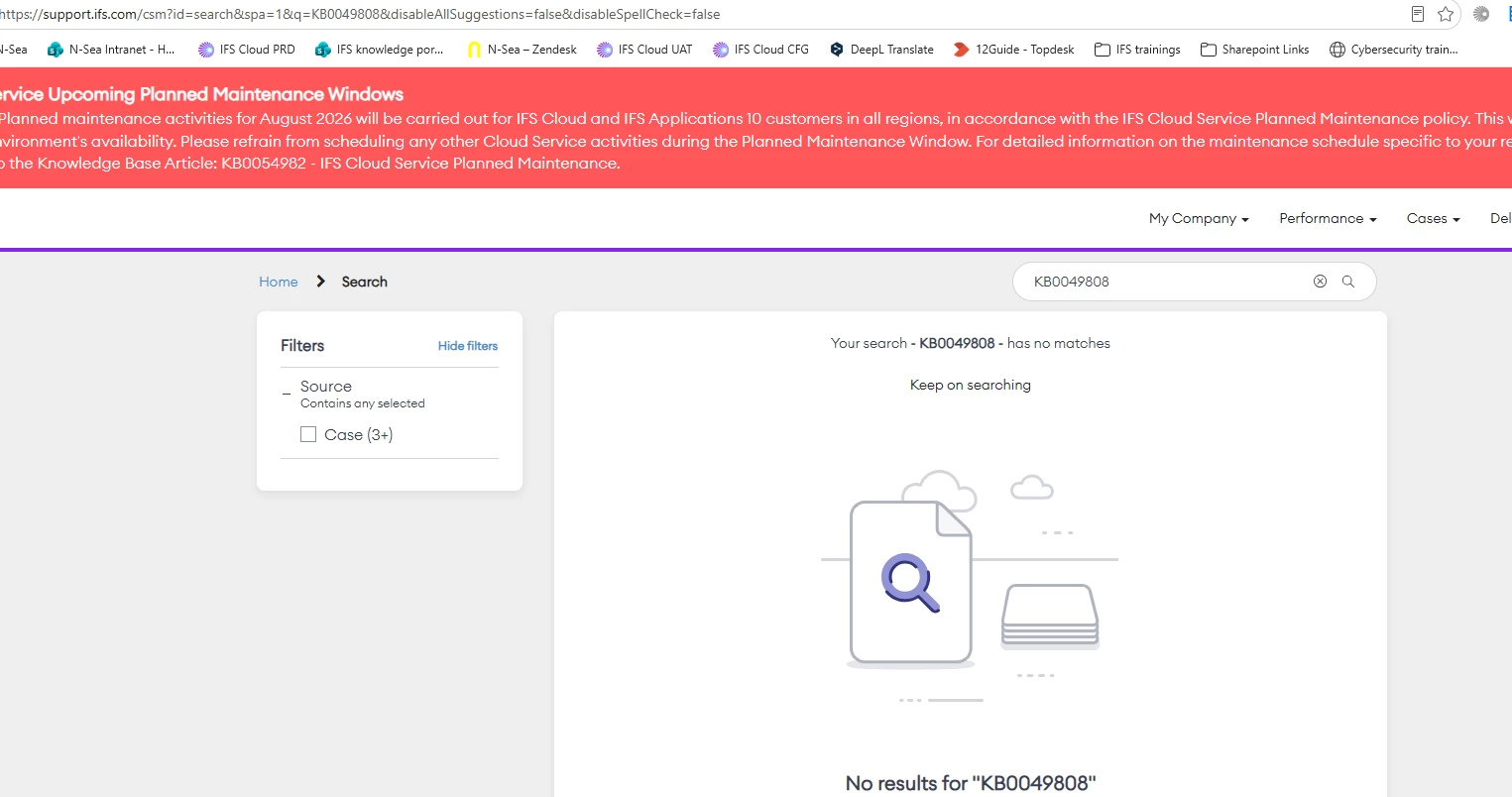The width and height of the screenshot is (1512, 797).
Task: Go to Home in the breadcrumb
Action: coord(279,282)
